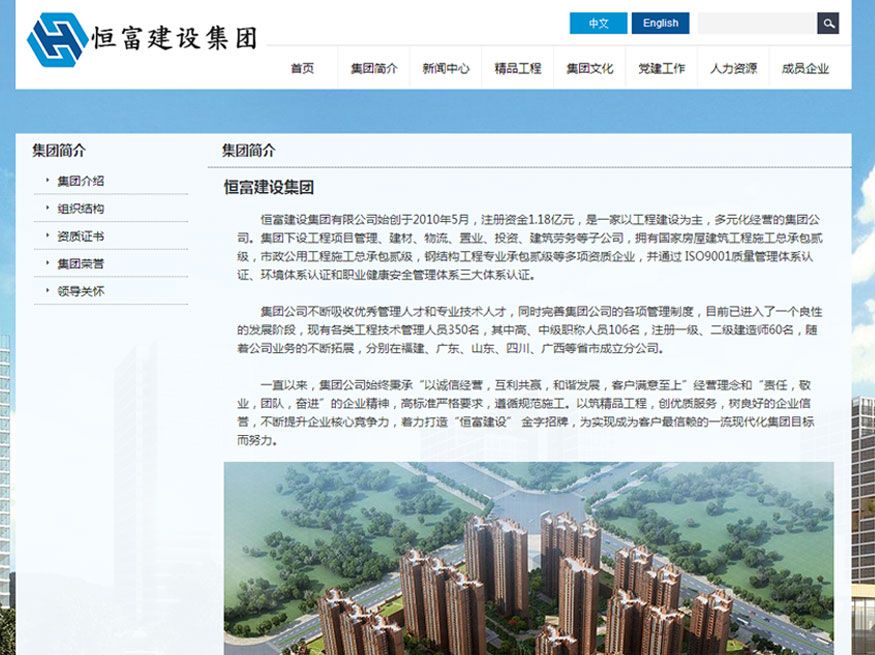Image resolution: width=875 pixels, height=655 pixels.
Task: Click the paragraph starting 集团公司不断吸收优秀管理人才
Action: (529, 330)
